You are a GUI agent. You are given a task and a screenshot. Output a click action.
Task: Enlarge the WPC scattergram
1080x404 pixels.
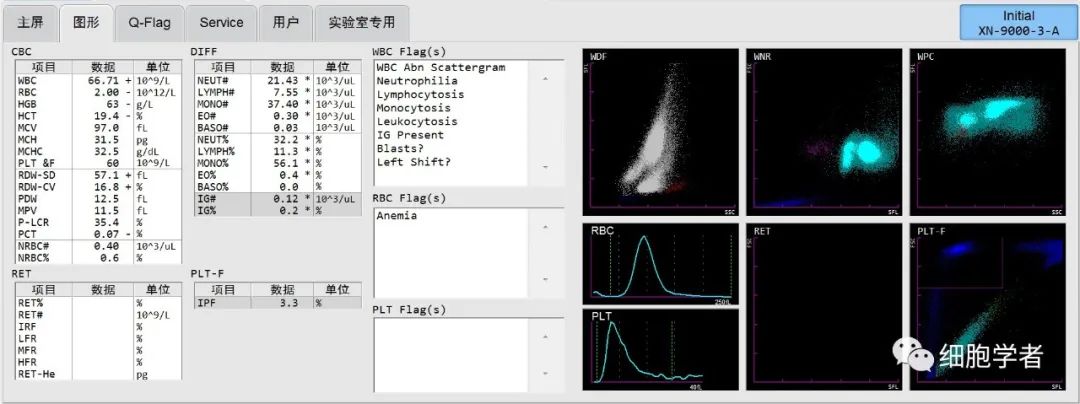[x=987, y=131]
